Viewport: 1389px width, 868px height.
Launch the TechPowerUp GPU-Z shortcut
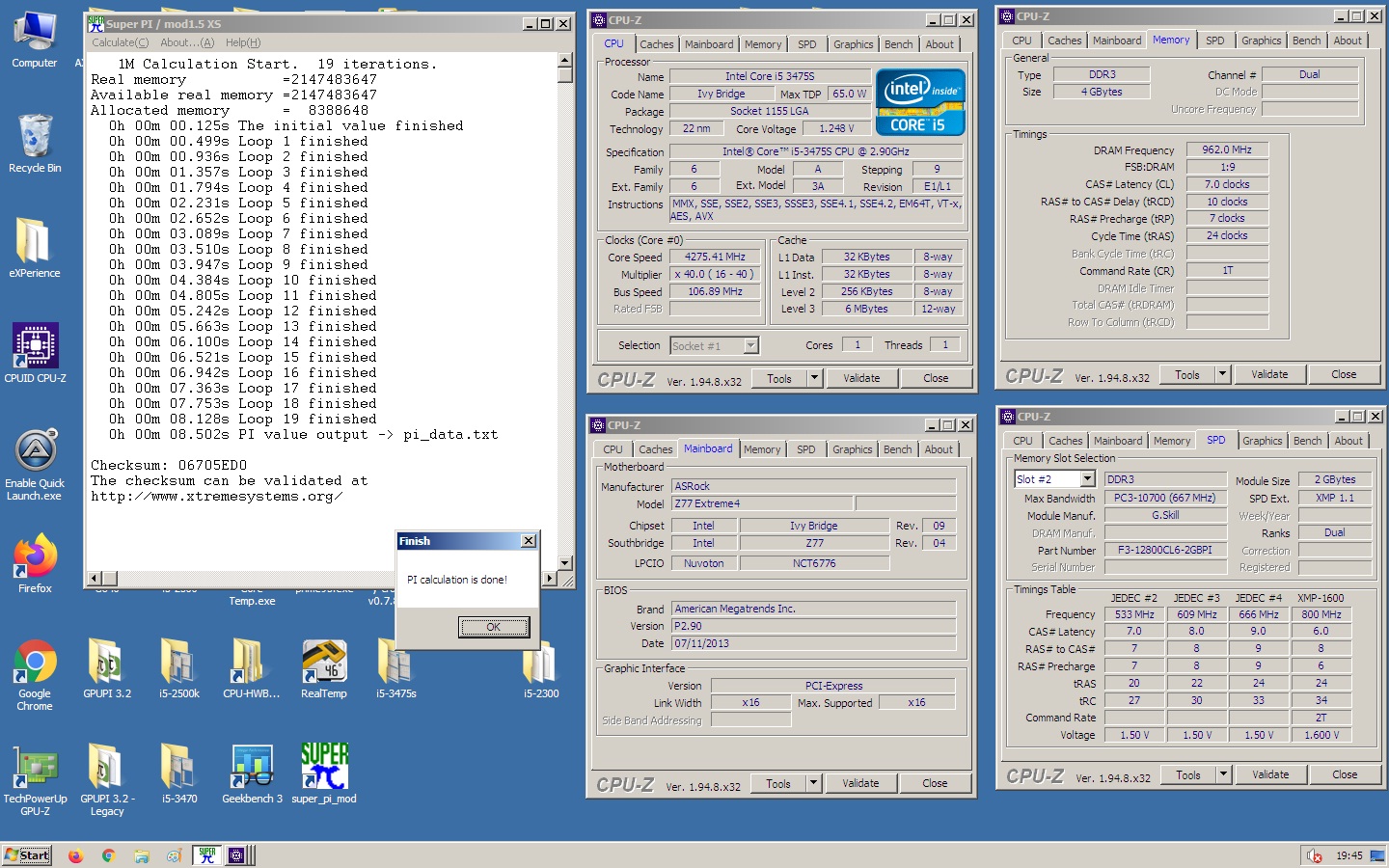35,779
